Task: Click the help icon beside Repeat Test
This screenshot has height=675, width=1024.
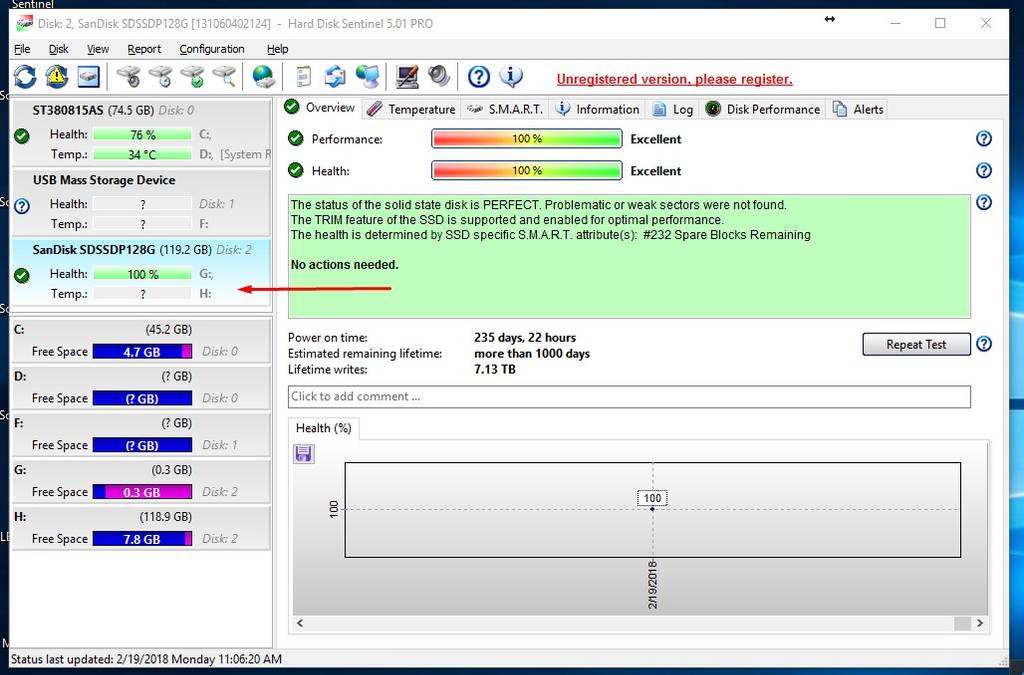Action: (984, 344)
